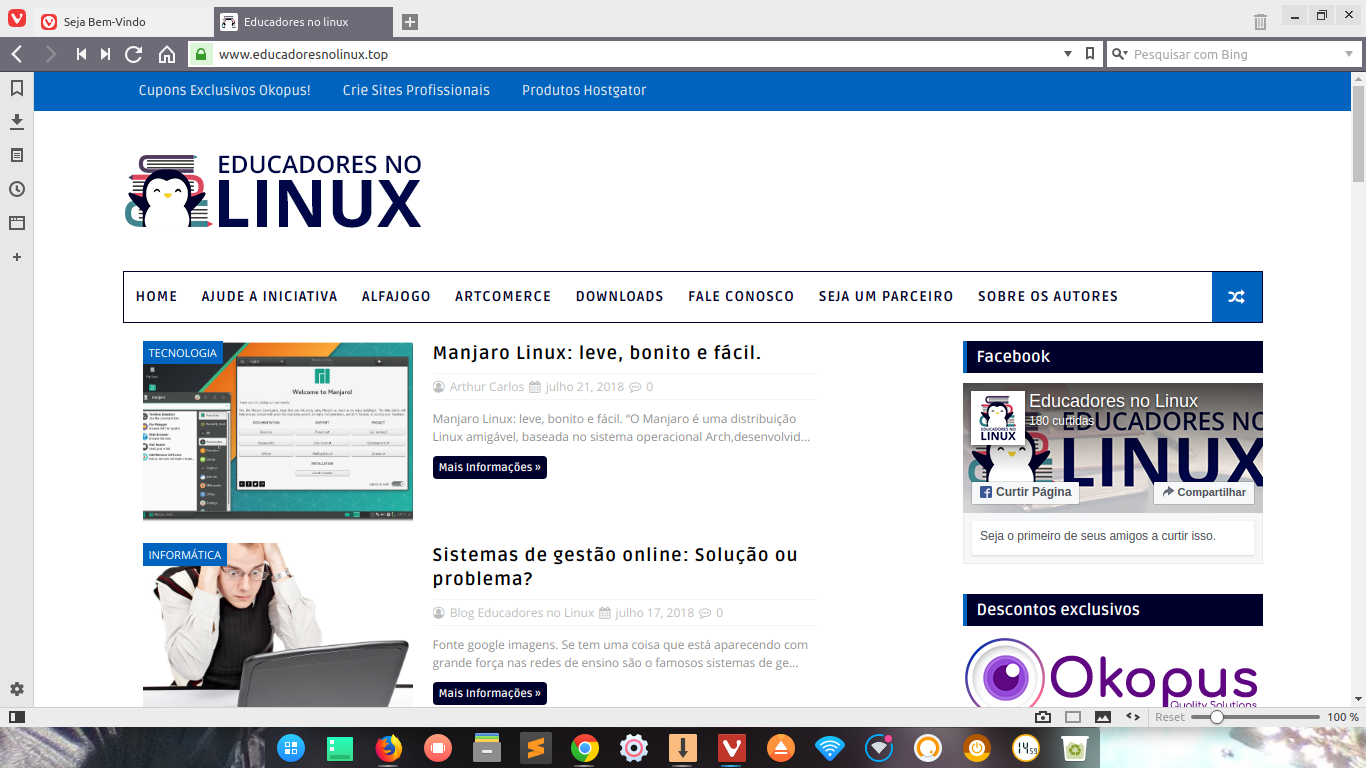Image resolution: width=1366 pixels, height=768 pixels.
Task: Capture the page with the camera icon
Action: click(x=1043, y=717)
